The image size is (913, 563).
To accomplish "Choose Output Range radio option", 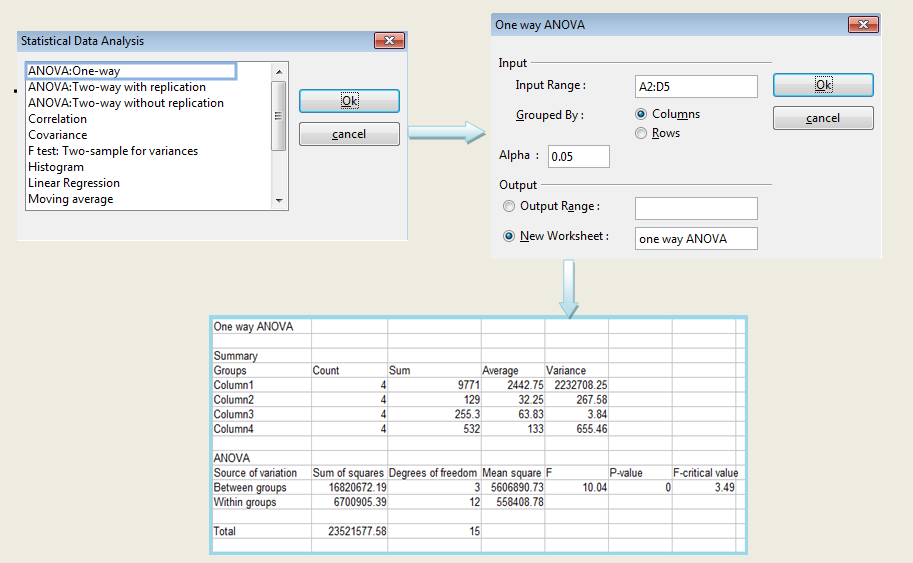I will coord(510,206).
